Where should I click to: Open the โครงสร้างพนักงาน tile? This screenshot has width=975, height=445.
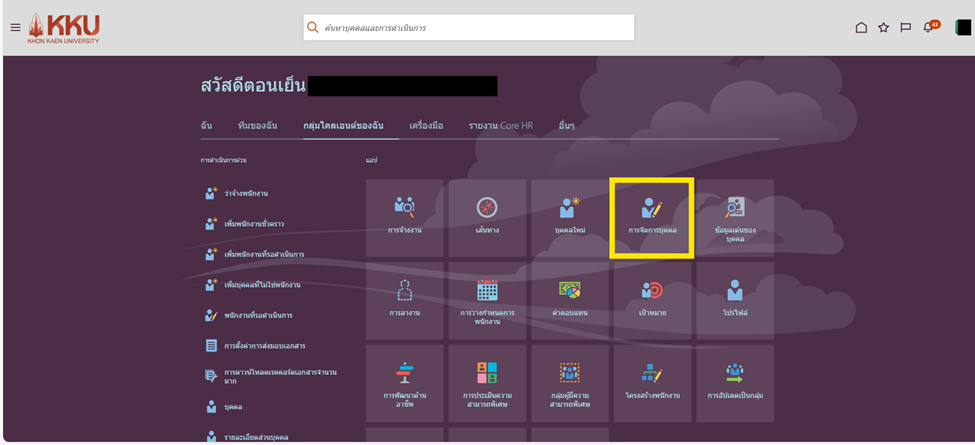click(652, 383)
